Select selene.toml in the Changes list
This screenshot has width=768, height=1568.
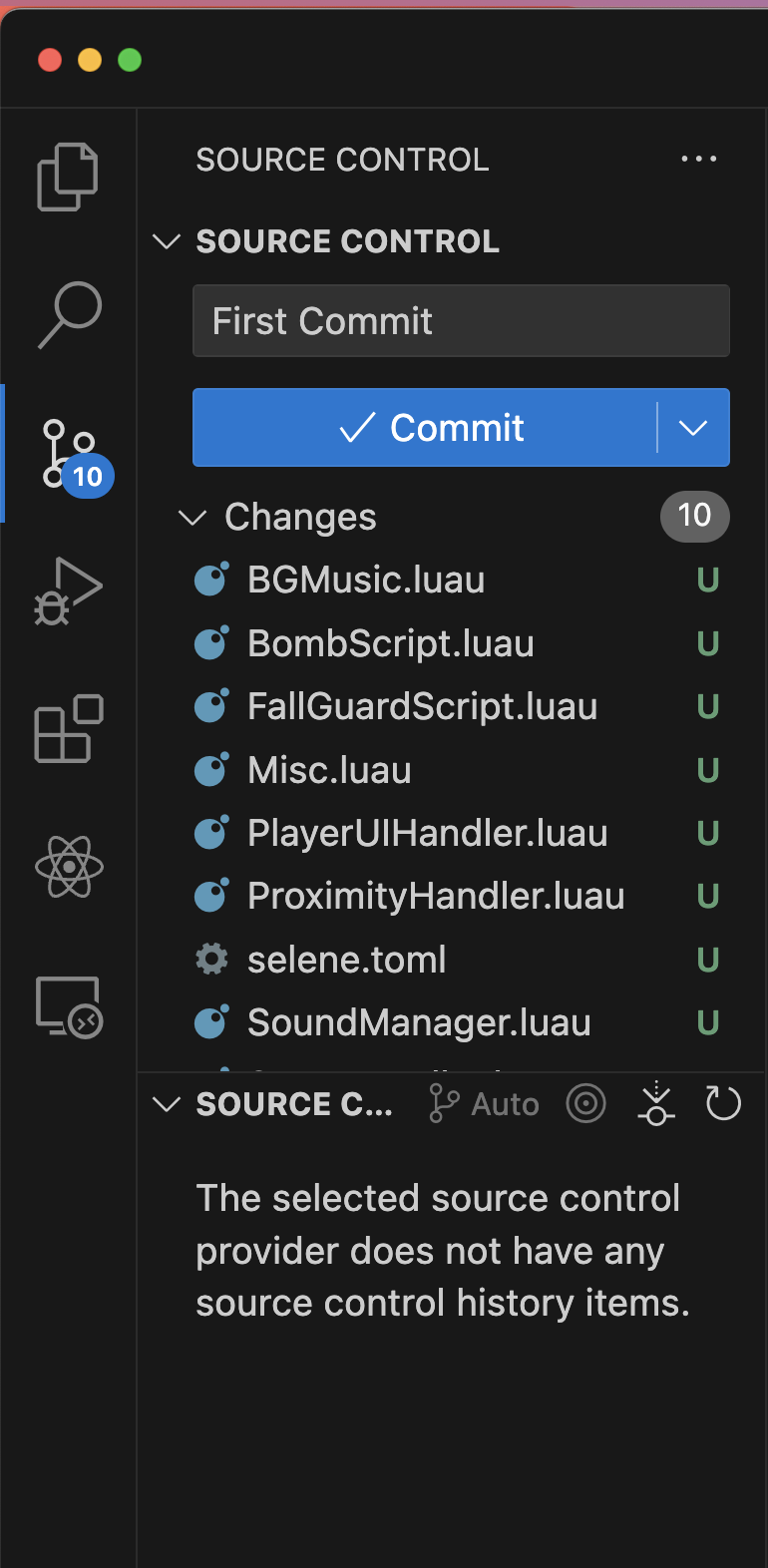(346, 959)
